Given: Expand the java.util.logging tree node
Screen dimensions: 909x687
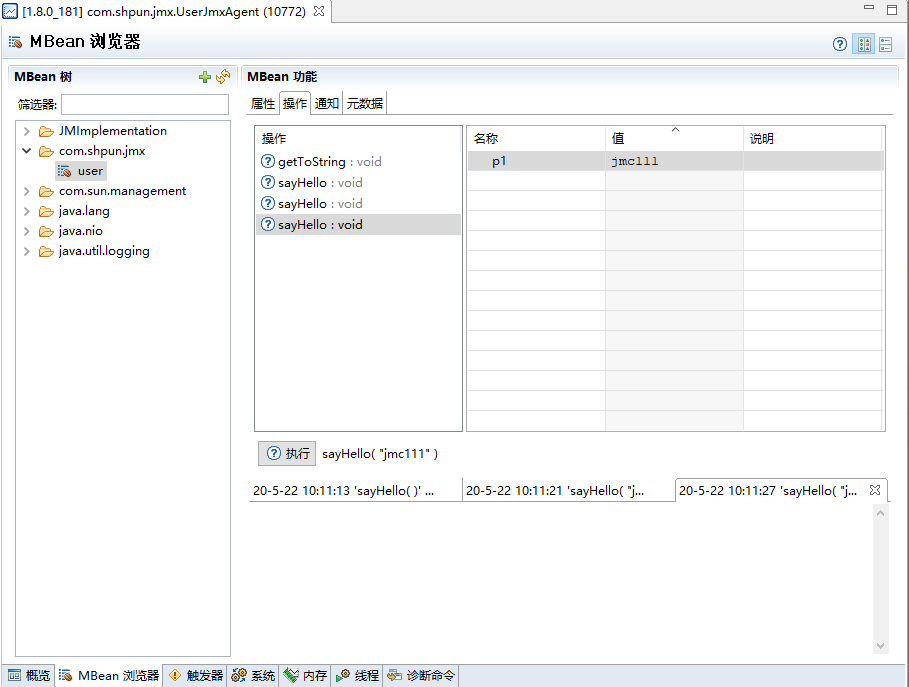Looking at the screenshot, I should coord(26,250).
